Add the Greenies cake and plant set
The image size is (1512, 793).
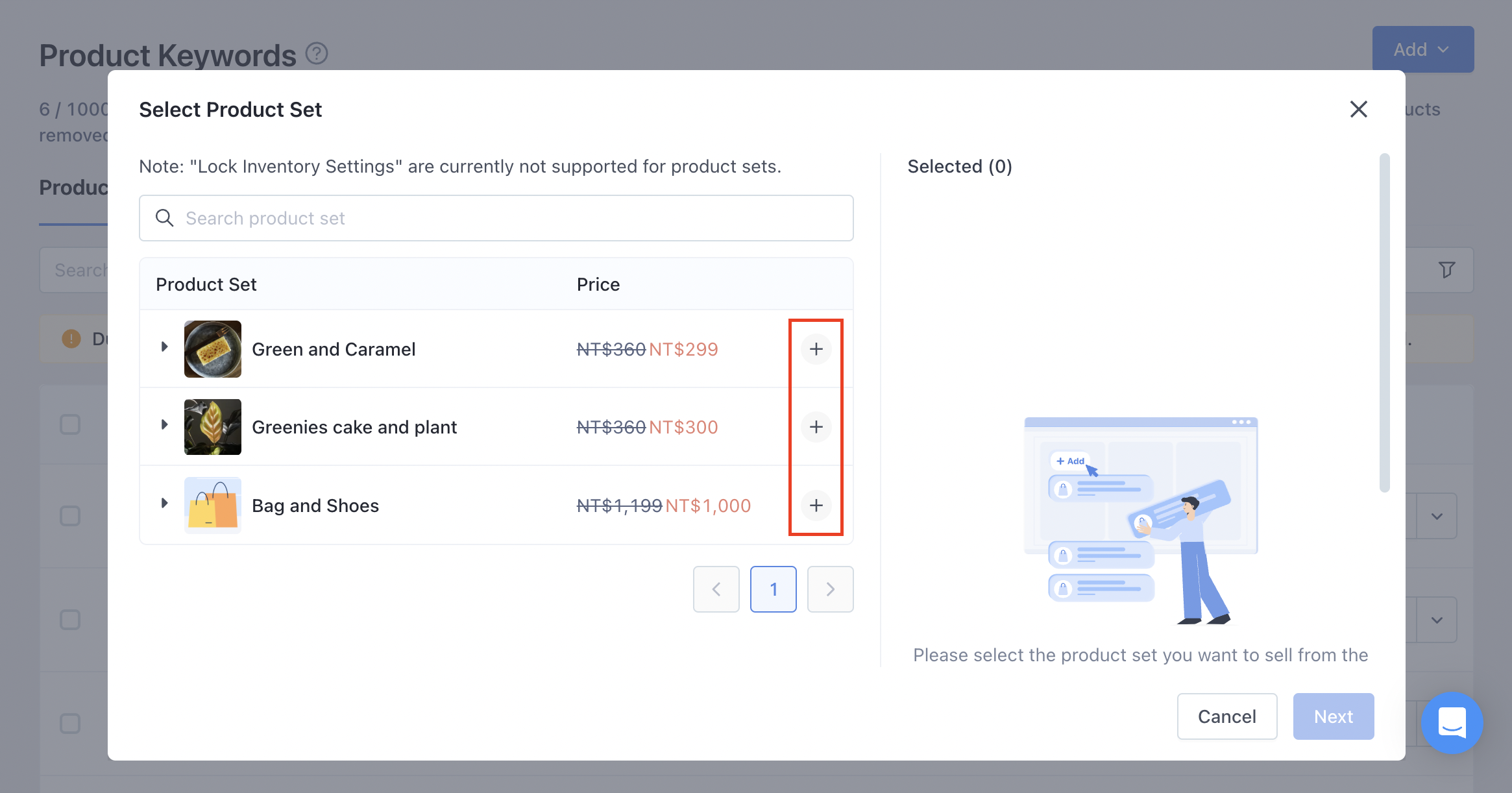click(x=816, y=427)
